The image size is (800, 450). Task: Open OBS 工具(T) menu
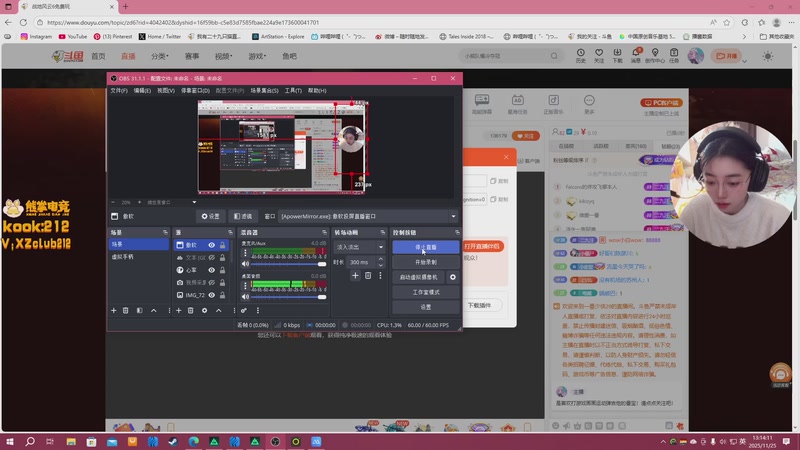(293, 90)
